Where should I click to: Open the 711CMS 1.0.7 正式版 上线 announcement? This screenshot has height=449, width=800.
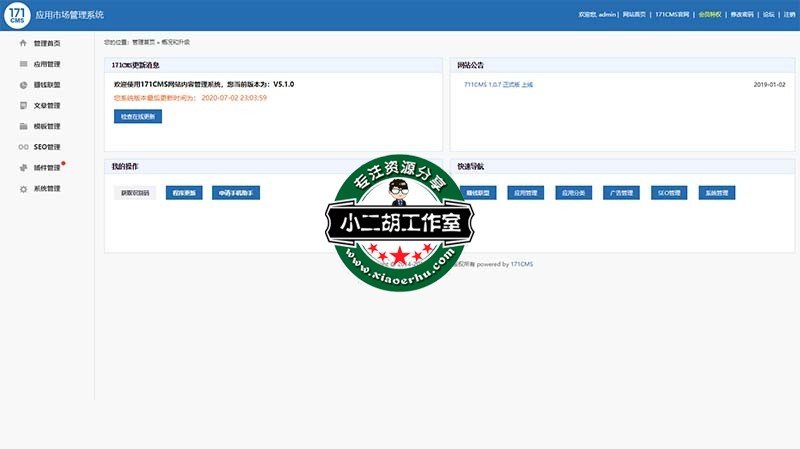click(498, 85)
